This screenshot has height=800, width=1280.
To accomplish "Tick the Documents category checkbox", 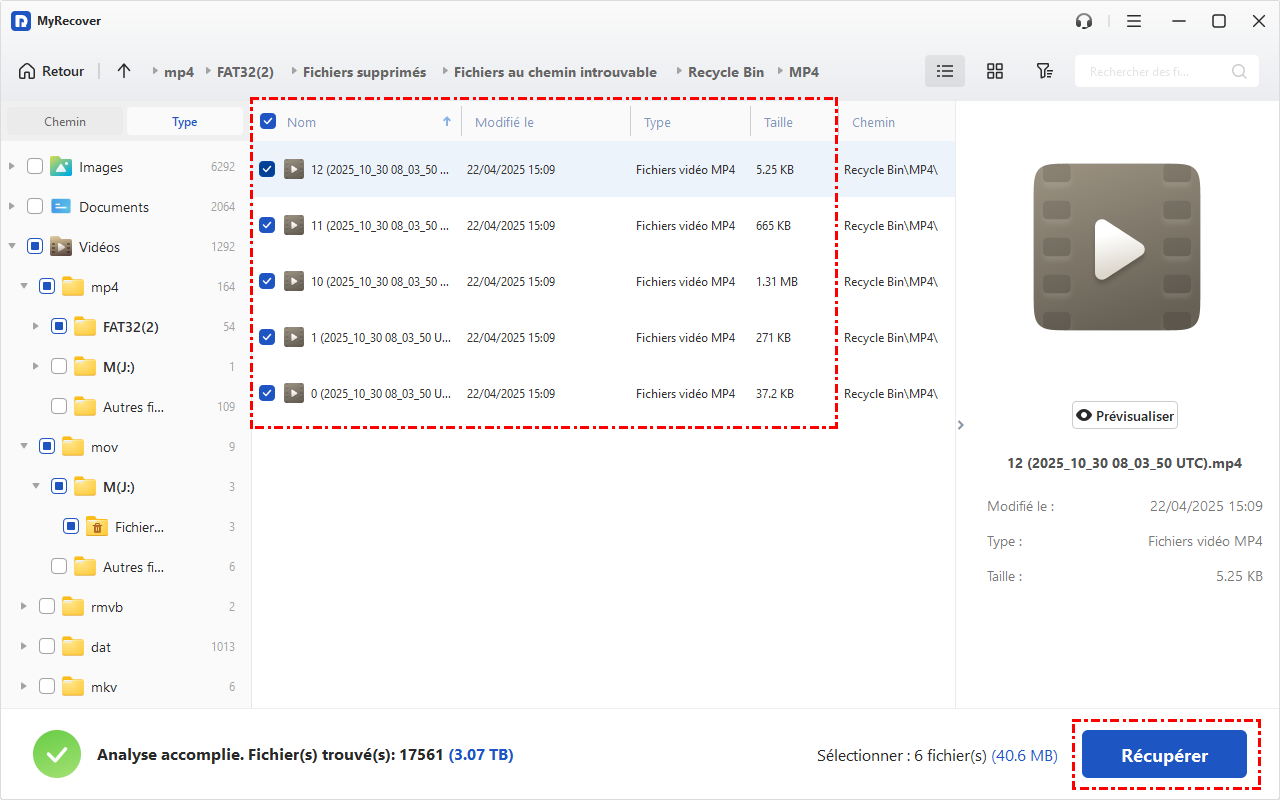I will pos(35,207).
